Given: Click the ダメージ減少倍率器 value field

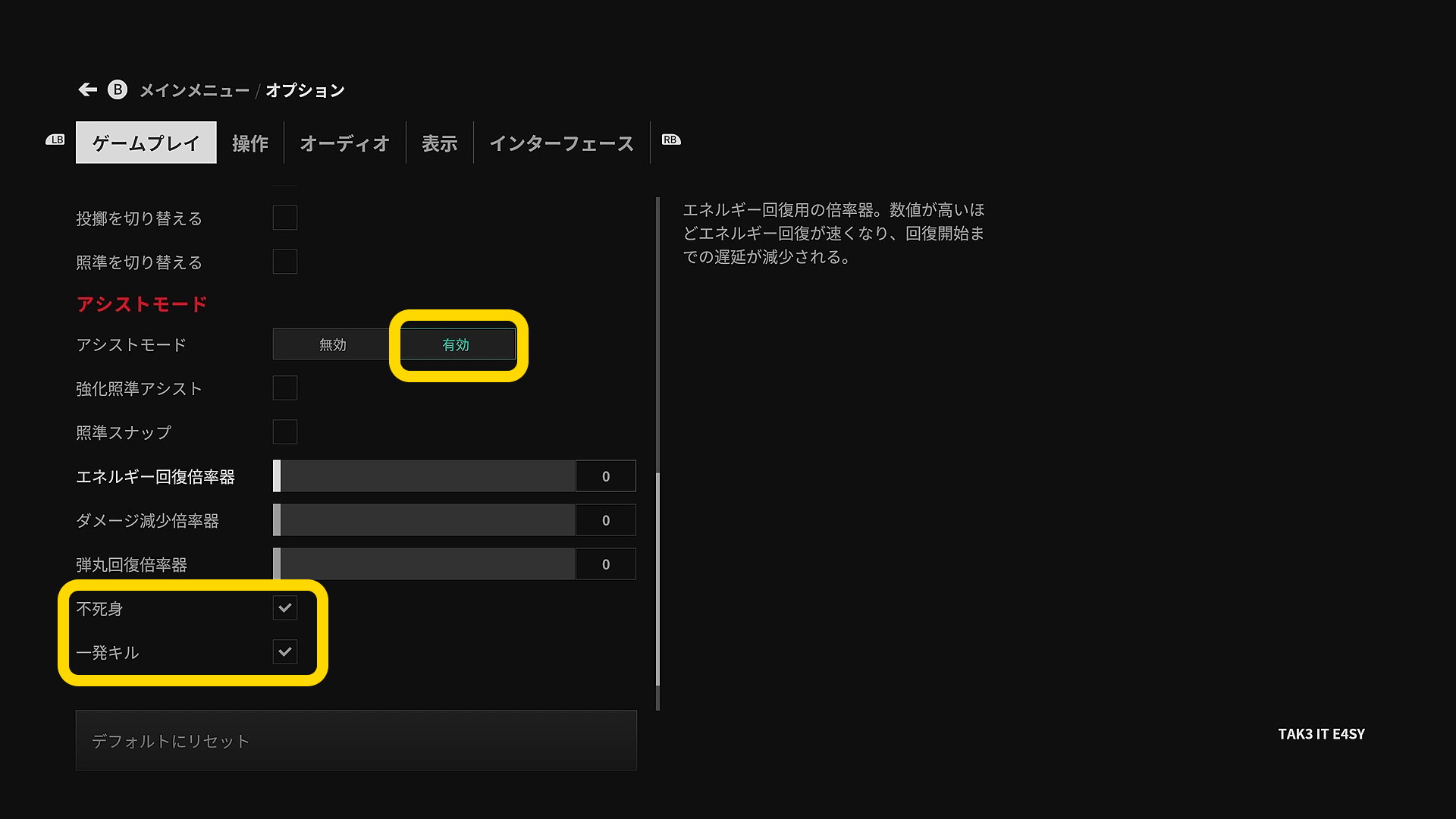Looking at the screenshot, I should pyautogui.click(x=605, y=520).
